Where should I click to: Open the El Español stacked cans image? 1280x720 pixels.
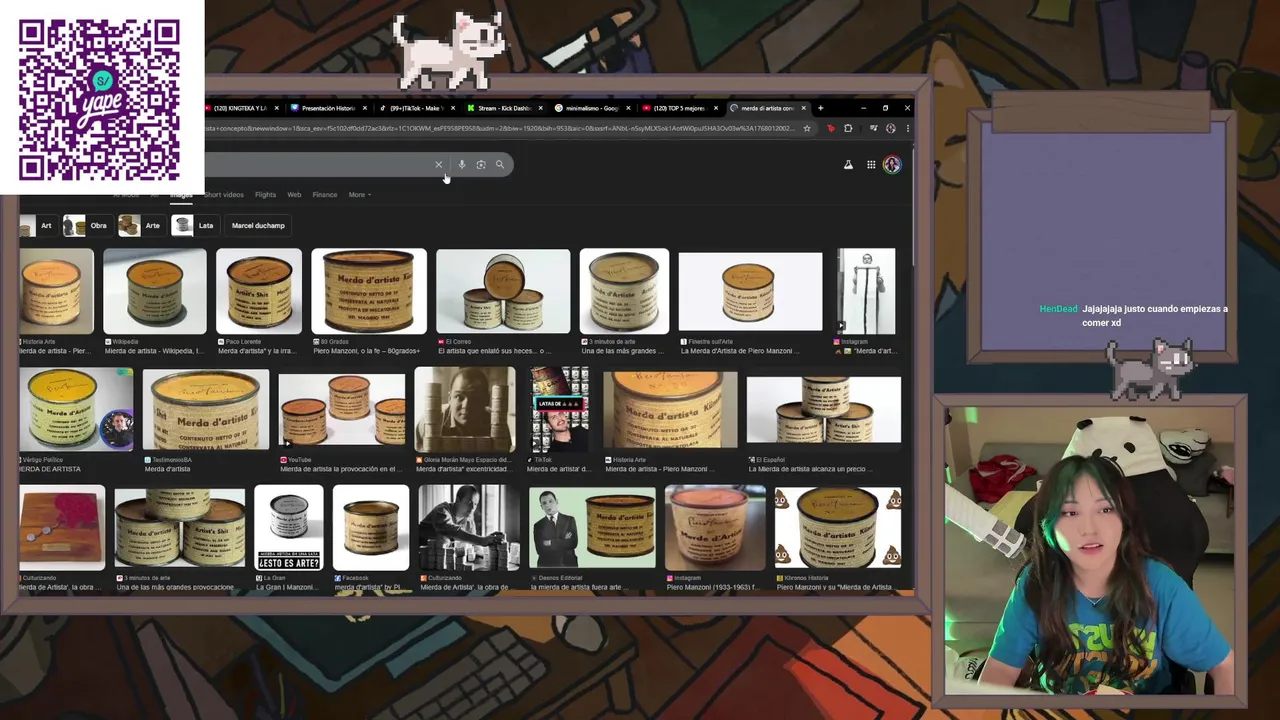coord(824,409)
